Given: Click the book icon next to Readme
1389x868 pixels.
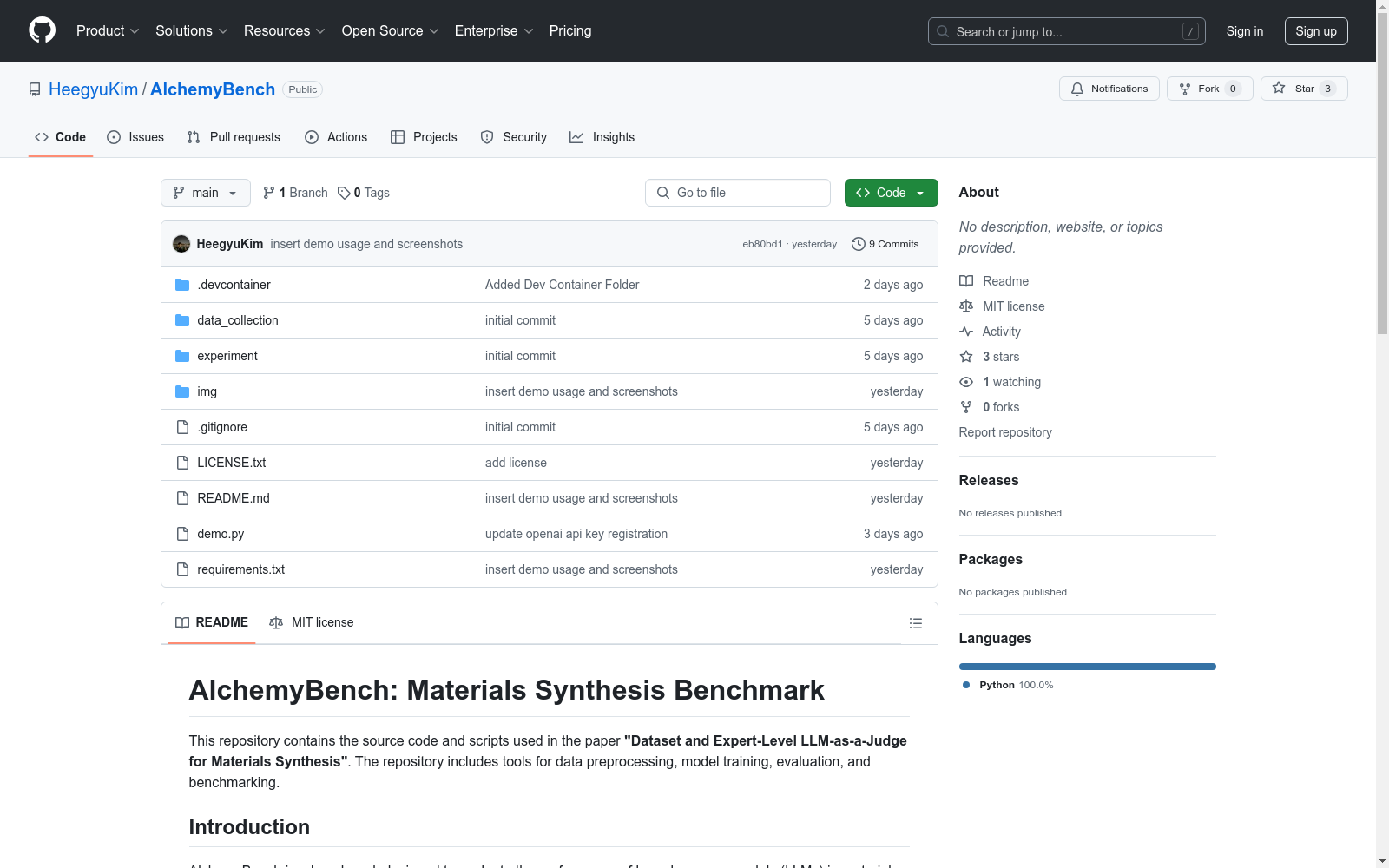Looking at the screenshot, I should tap(966, 281).
